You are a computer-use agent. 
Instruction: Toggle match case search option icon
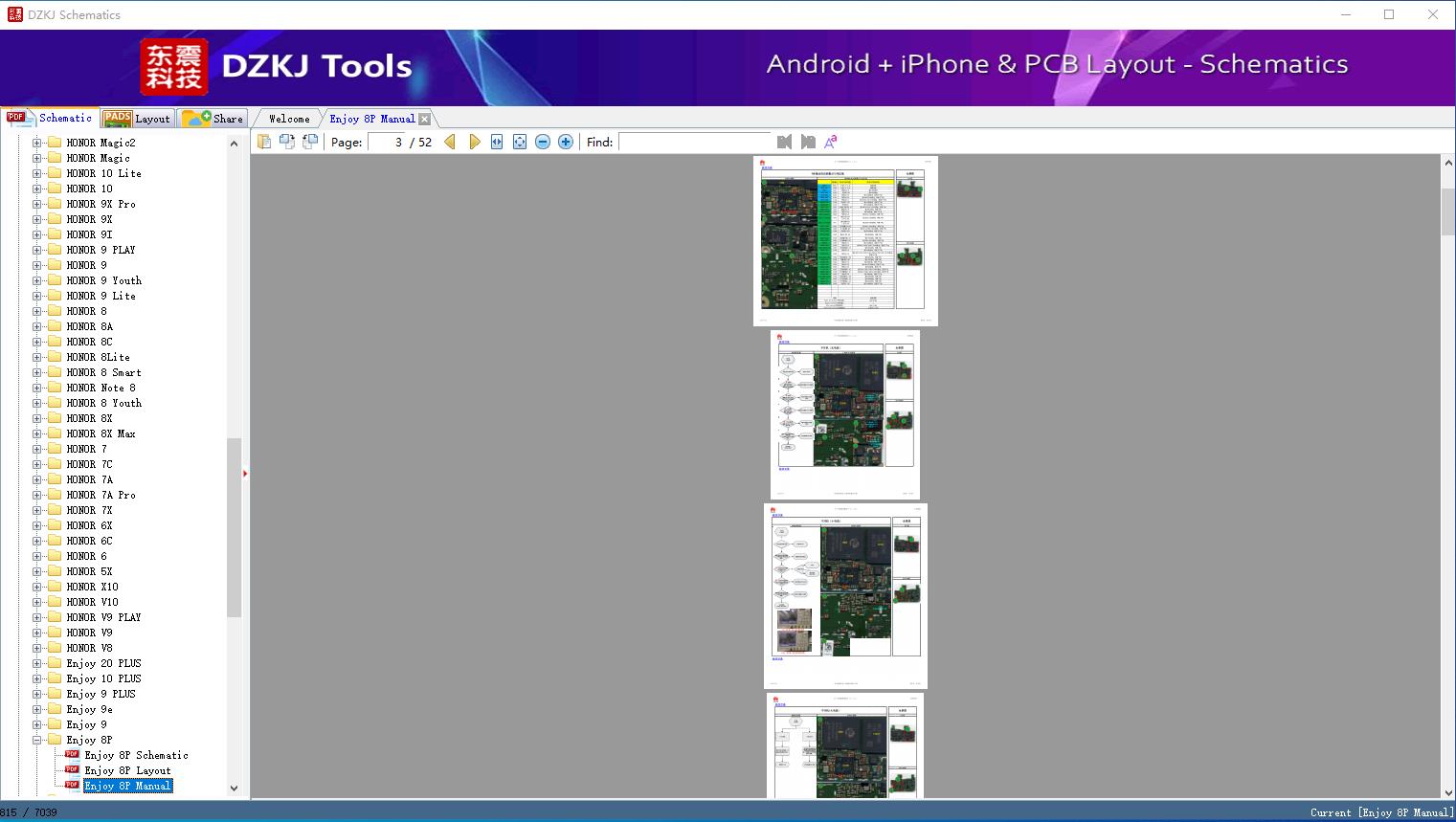pyautogui.click(x=831, y=142)
